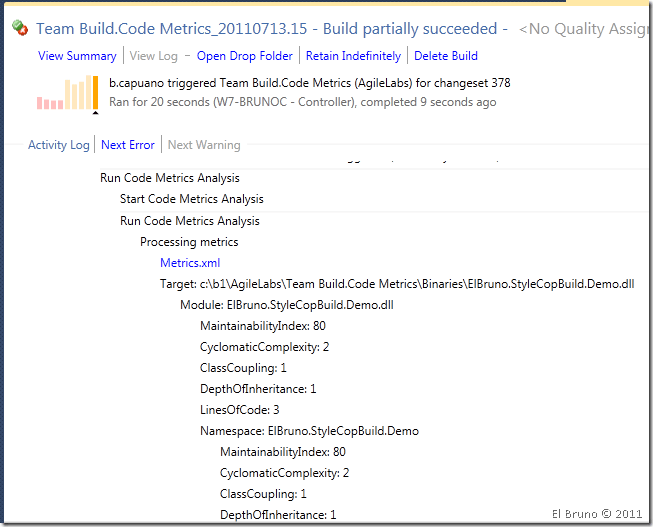The height and width of the screenshot is (527, 653).
Task: Open Drop Folder for this build
Action: point(245,56)
